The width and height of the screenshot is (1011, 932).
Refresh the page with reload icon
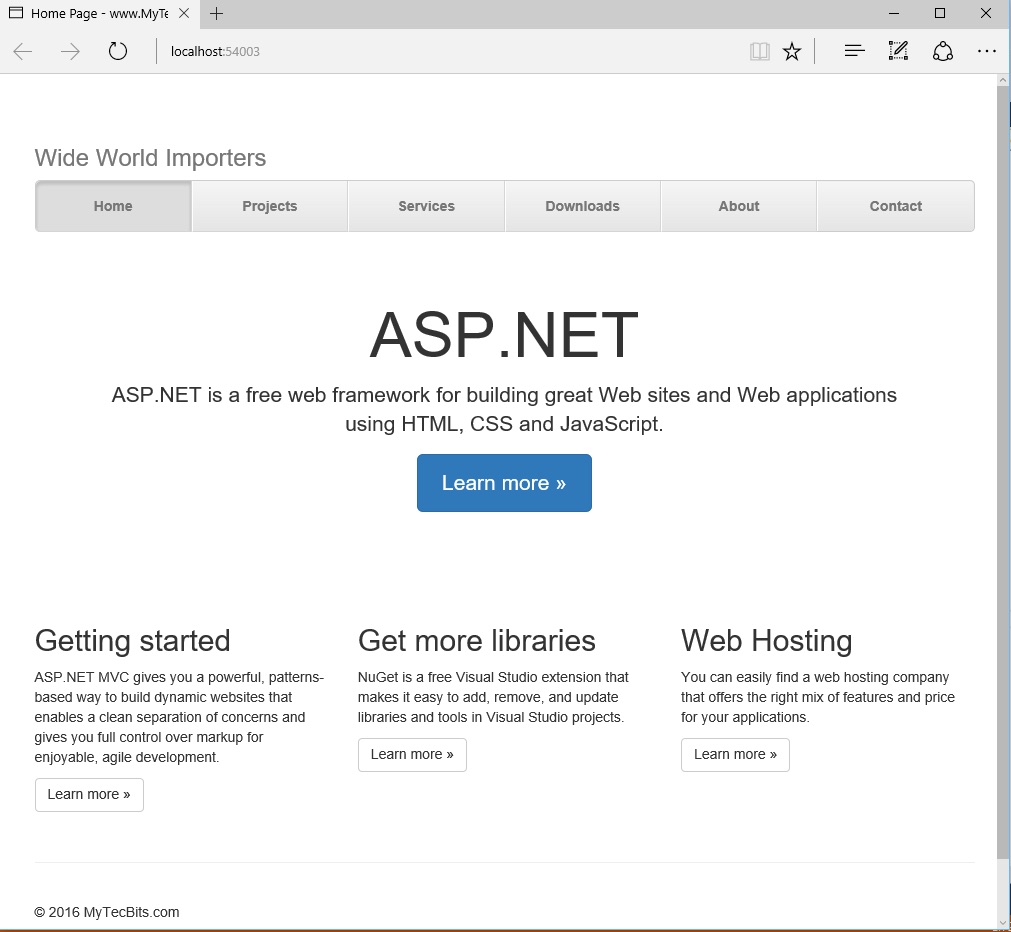(117, 51)
